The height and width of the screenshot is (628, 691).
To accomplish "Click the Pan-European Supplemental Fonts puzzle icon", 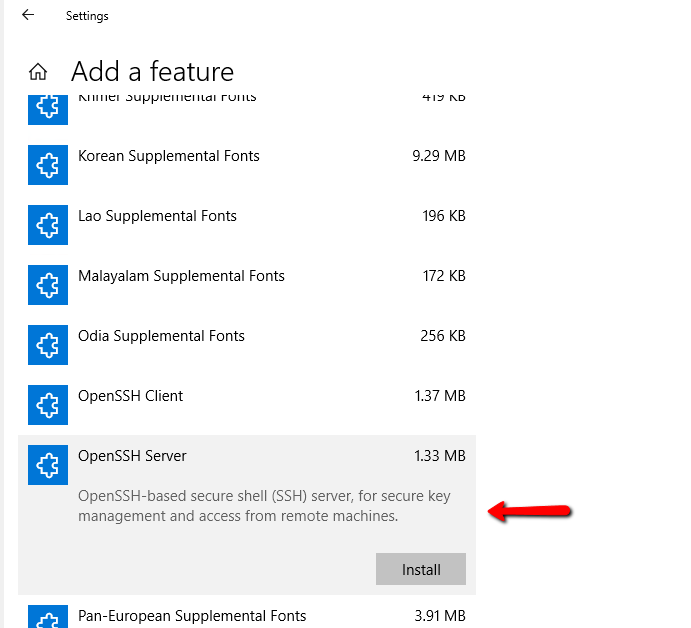I will click(x=48, y=617).
